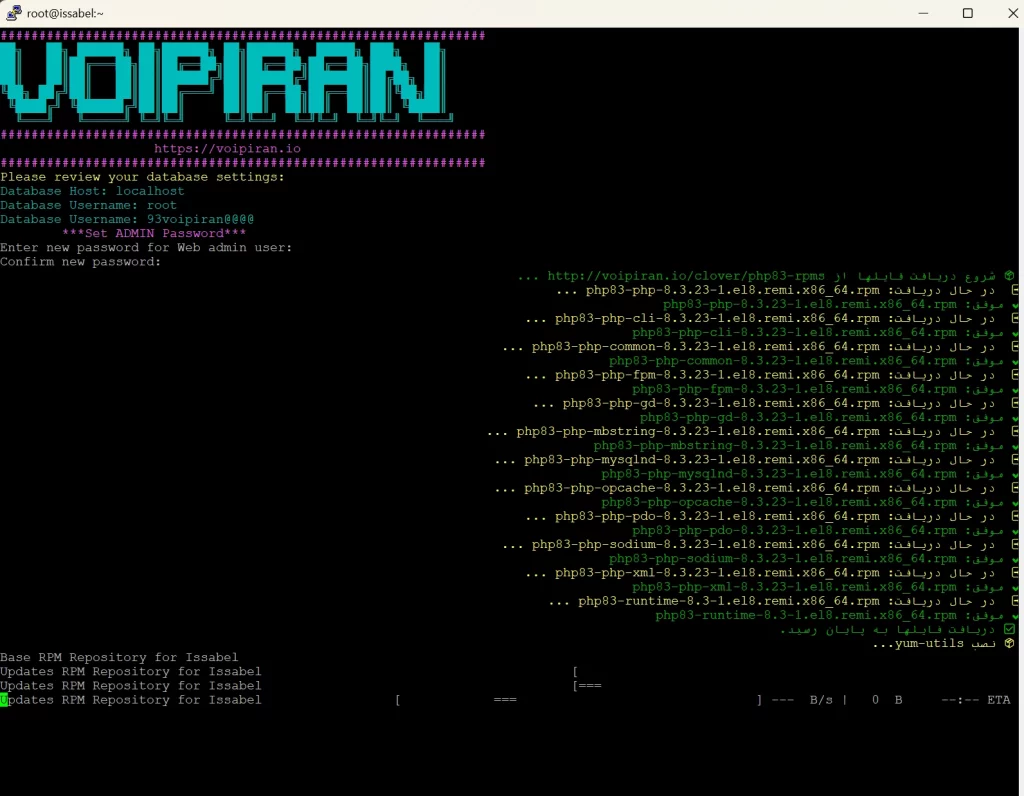The width and height of the screenshot is (1024, 796).
Task: Click the green success line for php83-php-opcache
Action: tap(809, 502)
